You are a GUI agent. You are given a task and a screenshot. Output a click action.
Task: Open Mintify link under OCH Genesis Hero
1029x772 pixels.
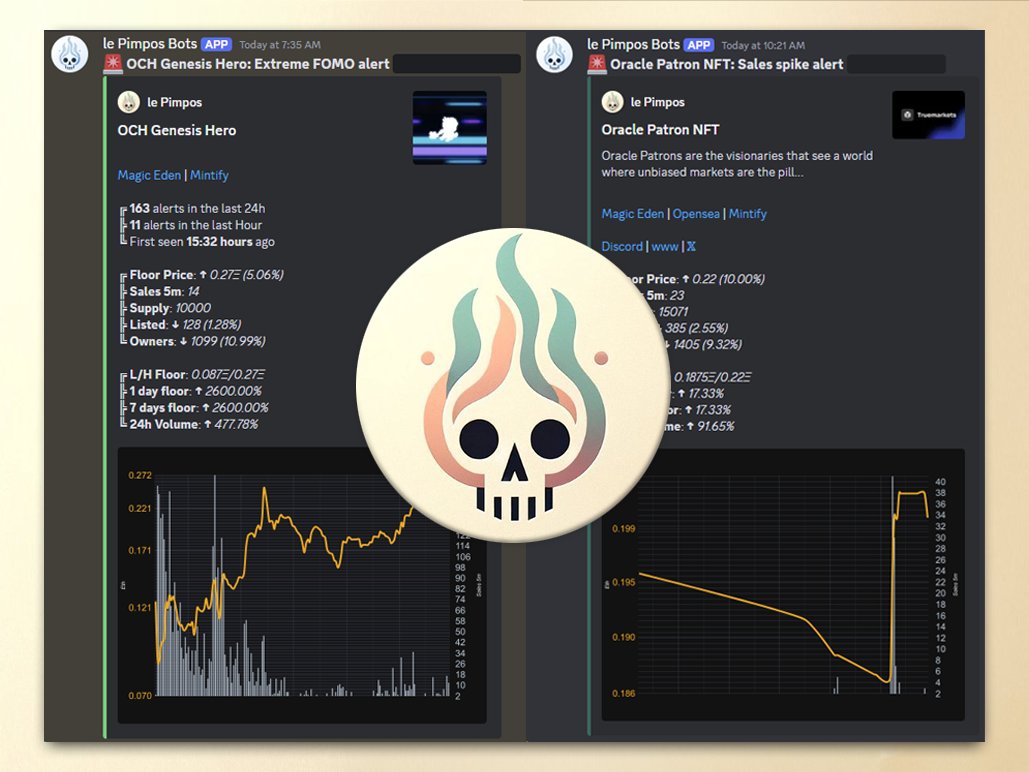pos(209,175)
